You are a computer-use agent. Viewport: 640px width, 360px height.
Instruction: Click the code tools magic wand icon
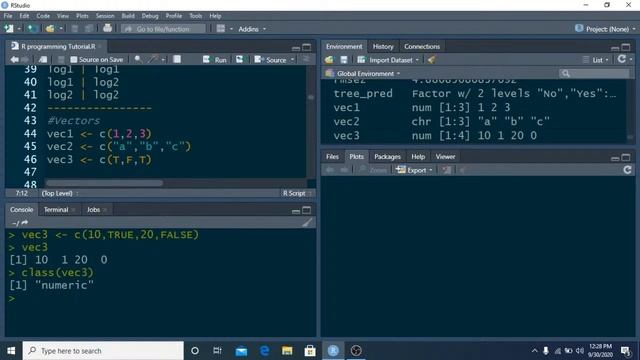pyautogui.click(x=153, y=60)
